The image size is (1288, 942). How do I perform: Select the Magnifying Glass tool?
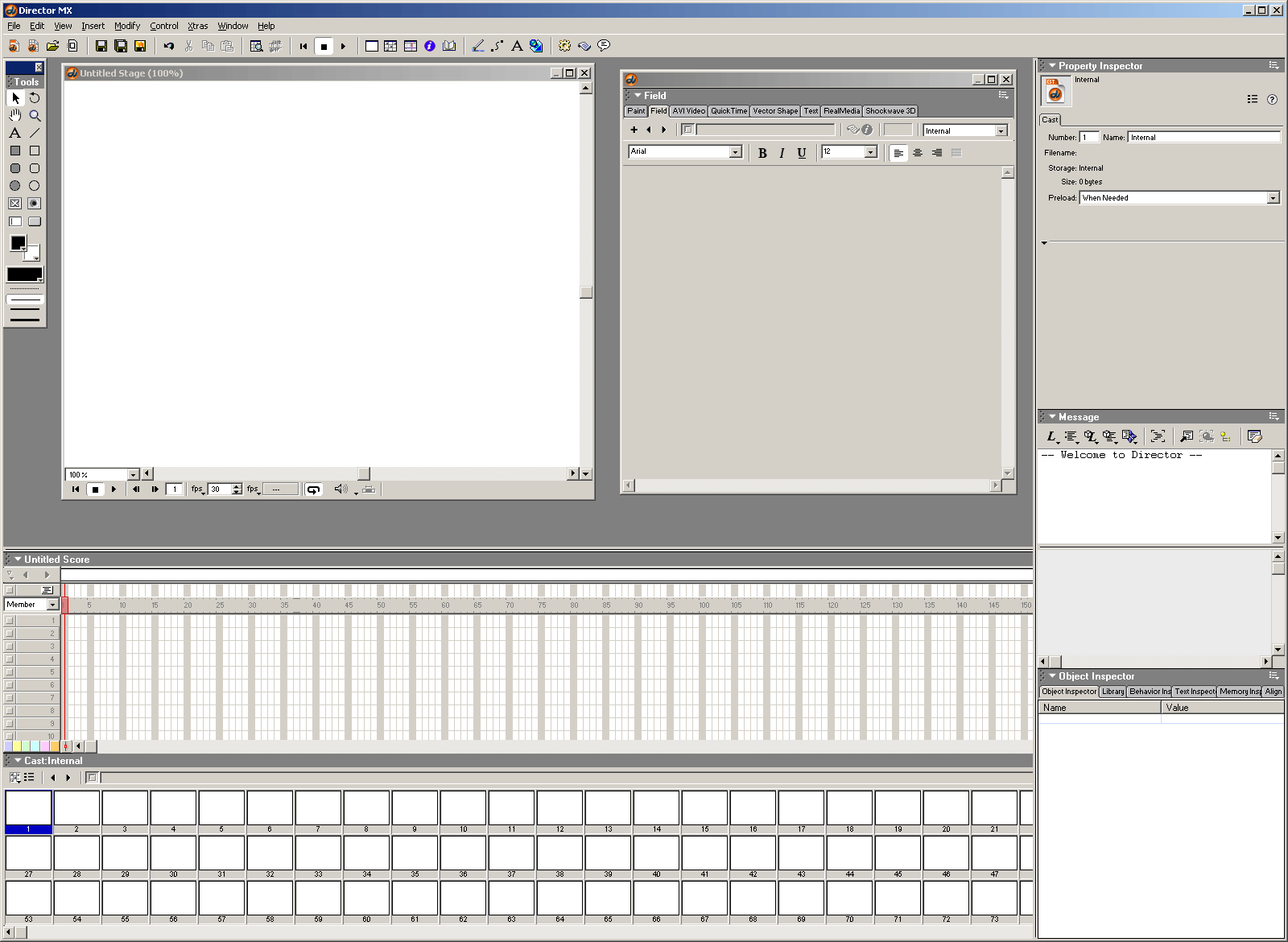[35, 116]
